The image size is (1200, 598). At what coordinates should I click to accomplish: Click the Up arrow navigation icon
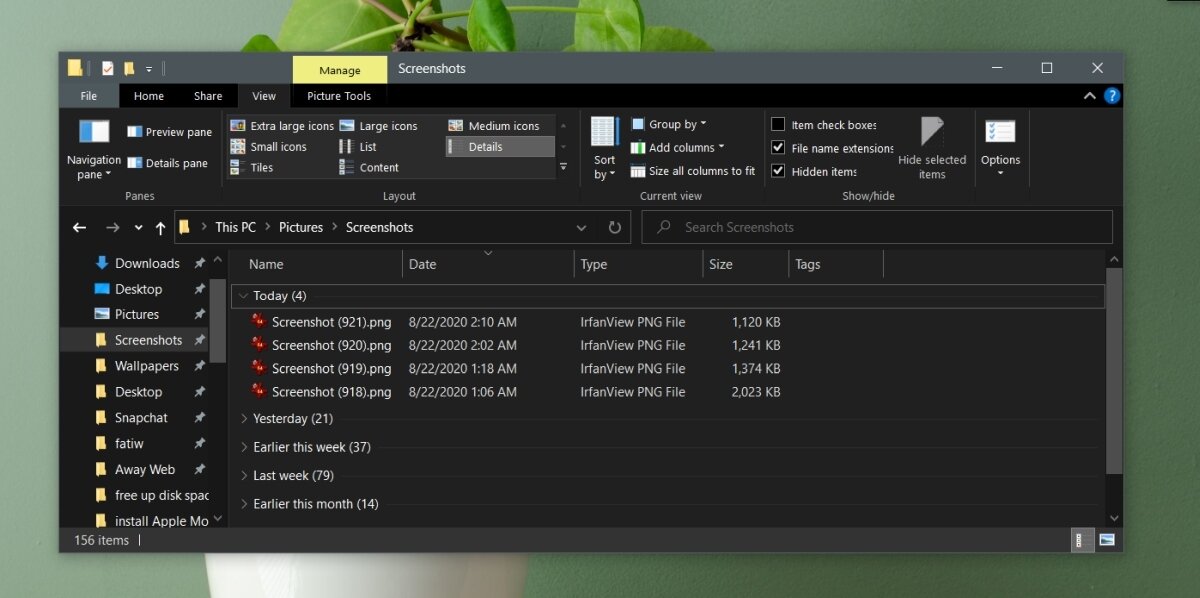click(160, 228)
